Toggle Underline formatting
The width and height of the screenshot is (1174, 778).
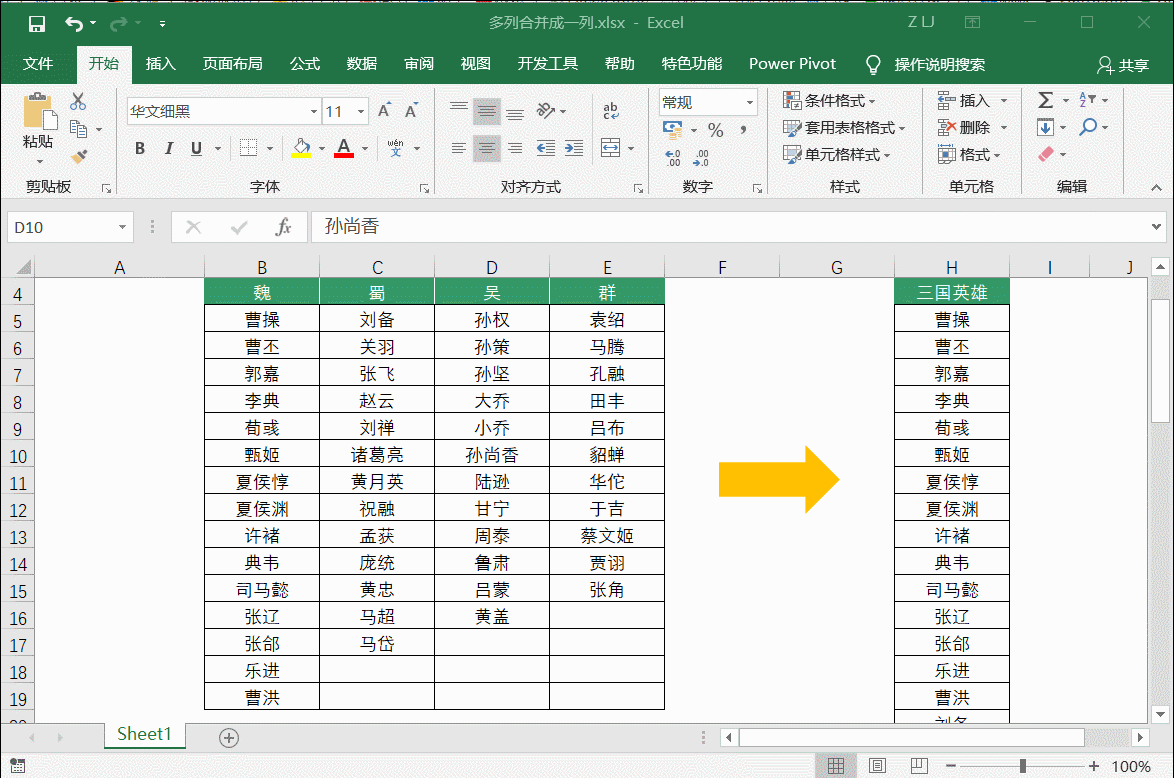pyautogui.click(x=196, y=148)
